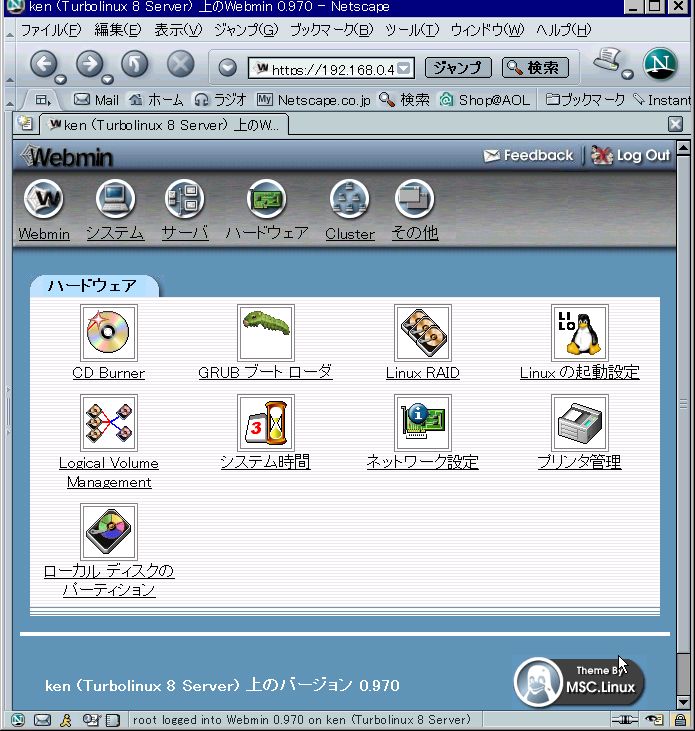The image size is (695, 731).
Task: Close the current browser tab
Action: (675, 124)
